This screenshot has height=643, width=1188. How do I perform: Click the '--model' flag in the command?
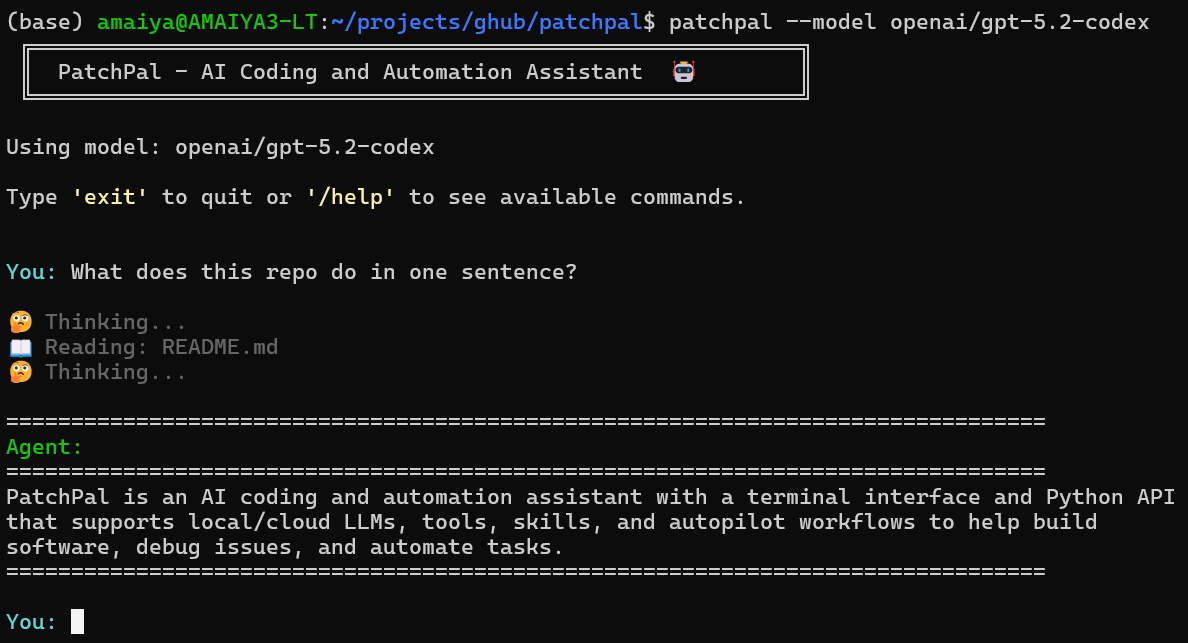coord(831,21)
